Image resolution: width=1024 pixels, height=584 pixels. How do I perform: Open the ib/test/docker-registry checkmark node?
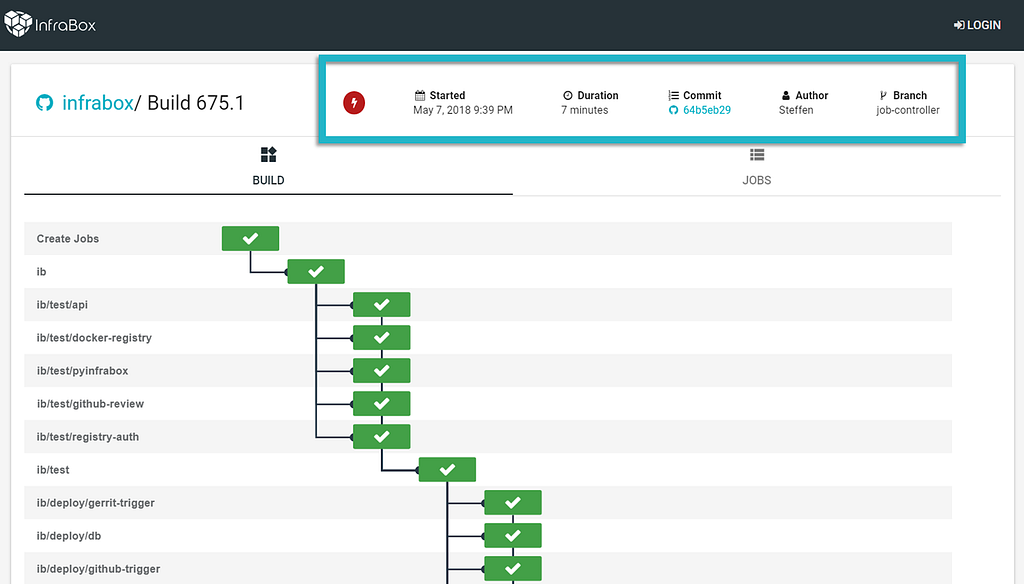tap(381, 338)
